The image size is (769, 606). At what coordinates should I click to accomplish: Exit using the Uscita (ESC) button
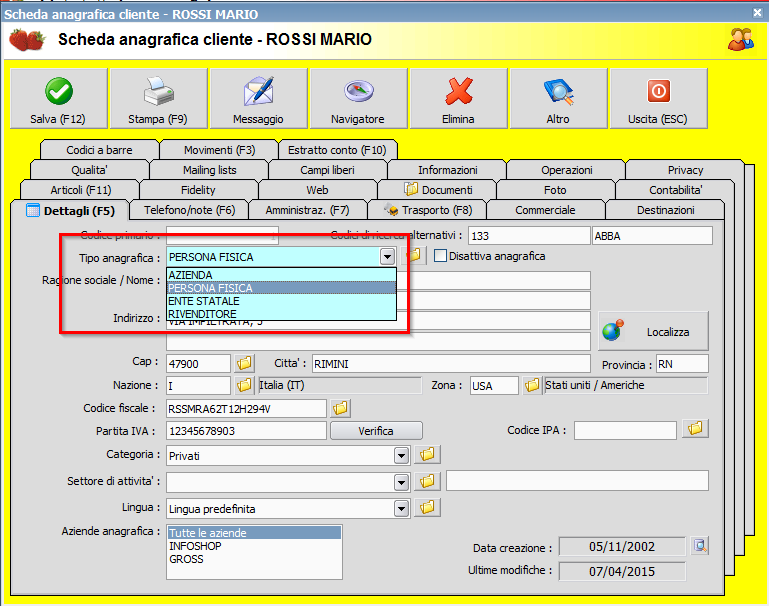[658, 99]
